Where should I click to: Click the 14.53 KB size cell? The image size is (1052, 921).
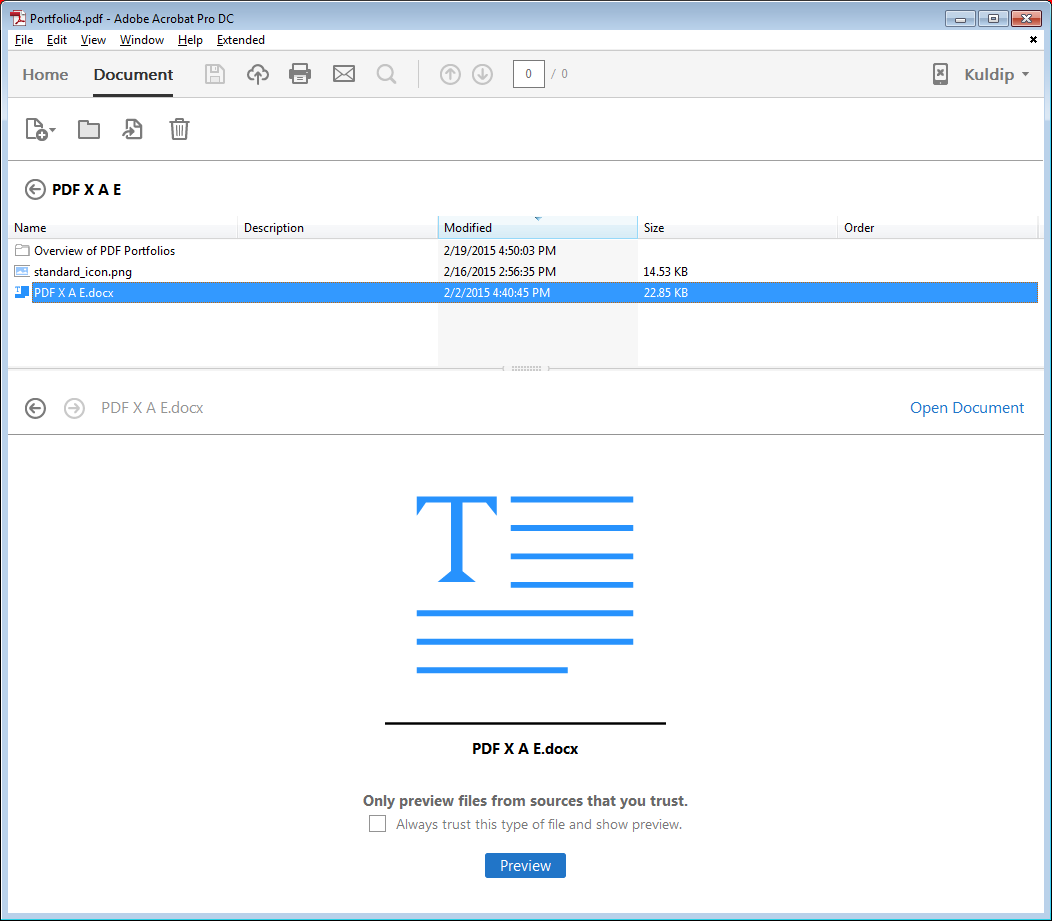[666, 272]
